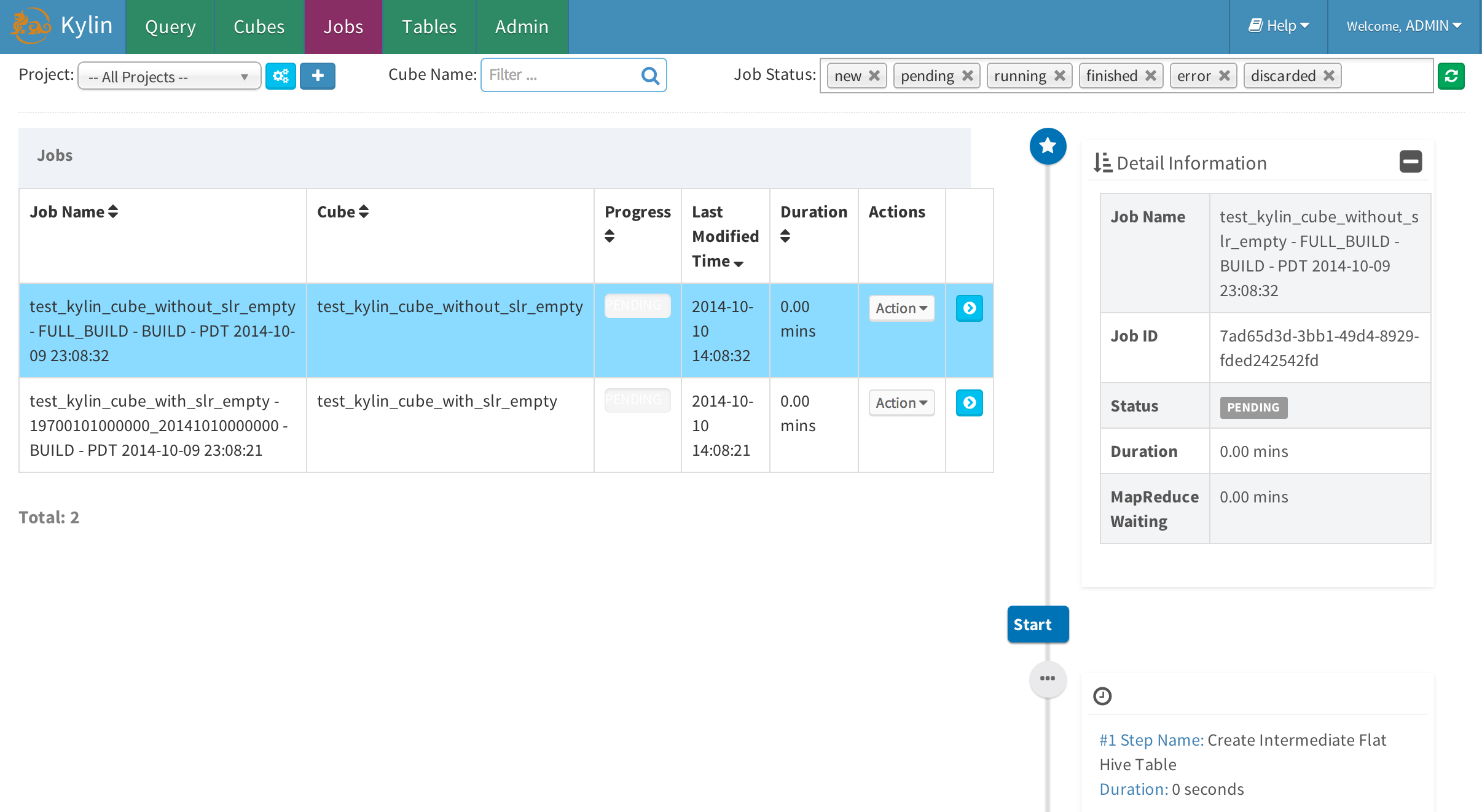The height and width of the screenshot is (812, 1482).
Task: Refresh the job list with the green icon
Action: (x=1451, y=76)
